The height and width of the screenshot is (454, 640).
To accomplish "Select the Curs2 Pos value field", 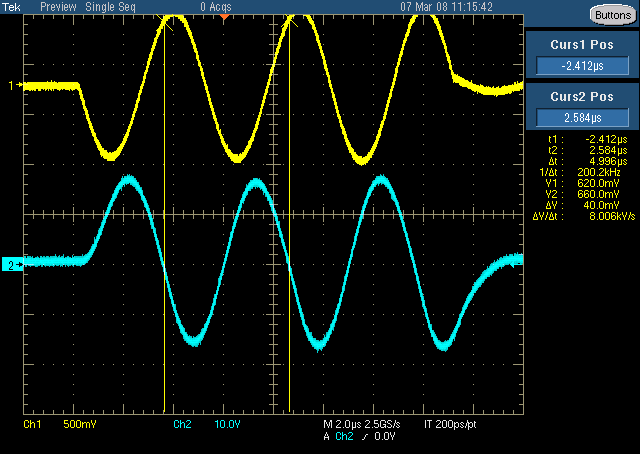I will pyautogui.click(x=582, y=118).
